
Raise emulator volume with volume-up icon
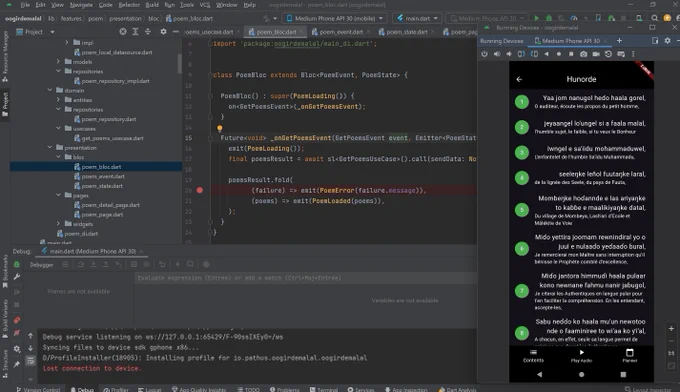[x=497, y=54]
